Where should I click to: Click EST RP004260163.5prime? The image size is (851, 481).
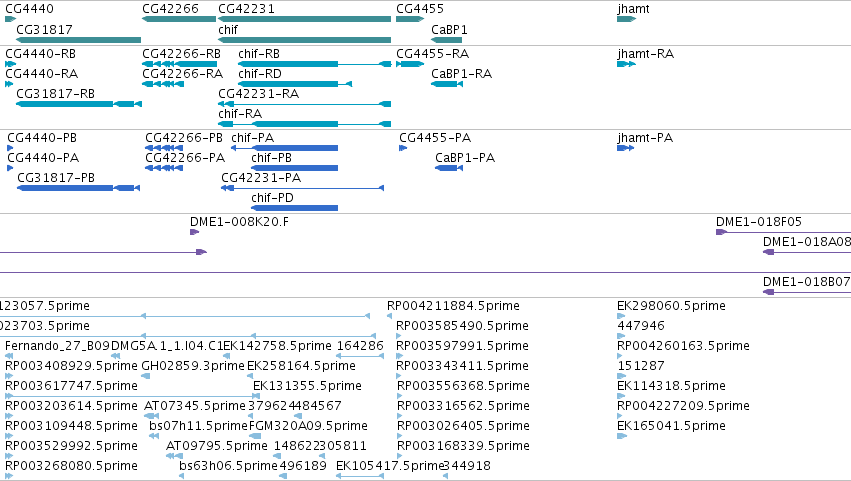pos(683,346)
